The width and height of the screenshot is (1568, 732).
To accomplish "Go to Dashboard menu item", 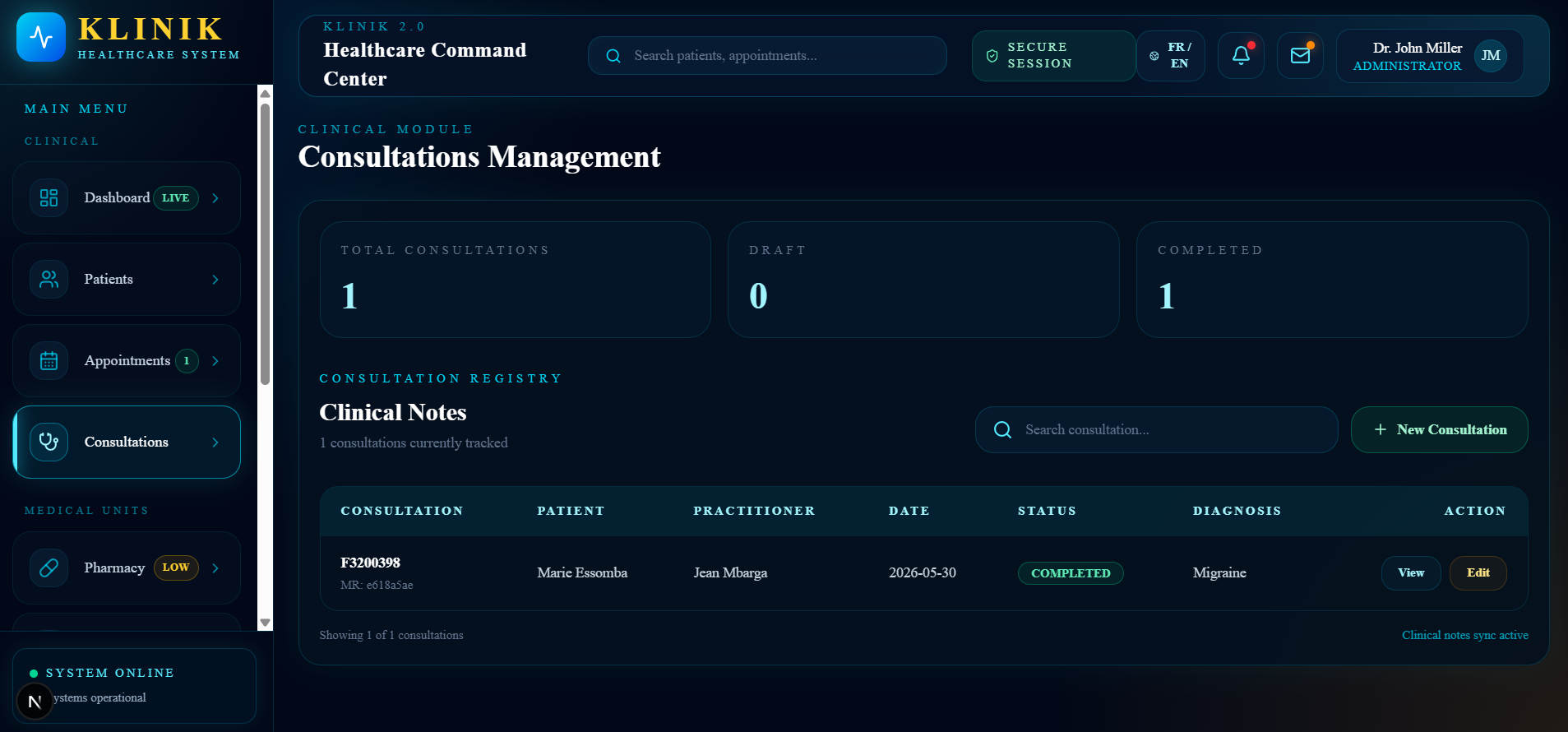I will coord(127,198).
